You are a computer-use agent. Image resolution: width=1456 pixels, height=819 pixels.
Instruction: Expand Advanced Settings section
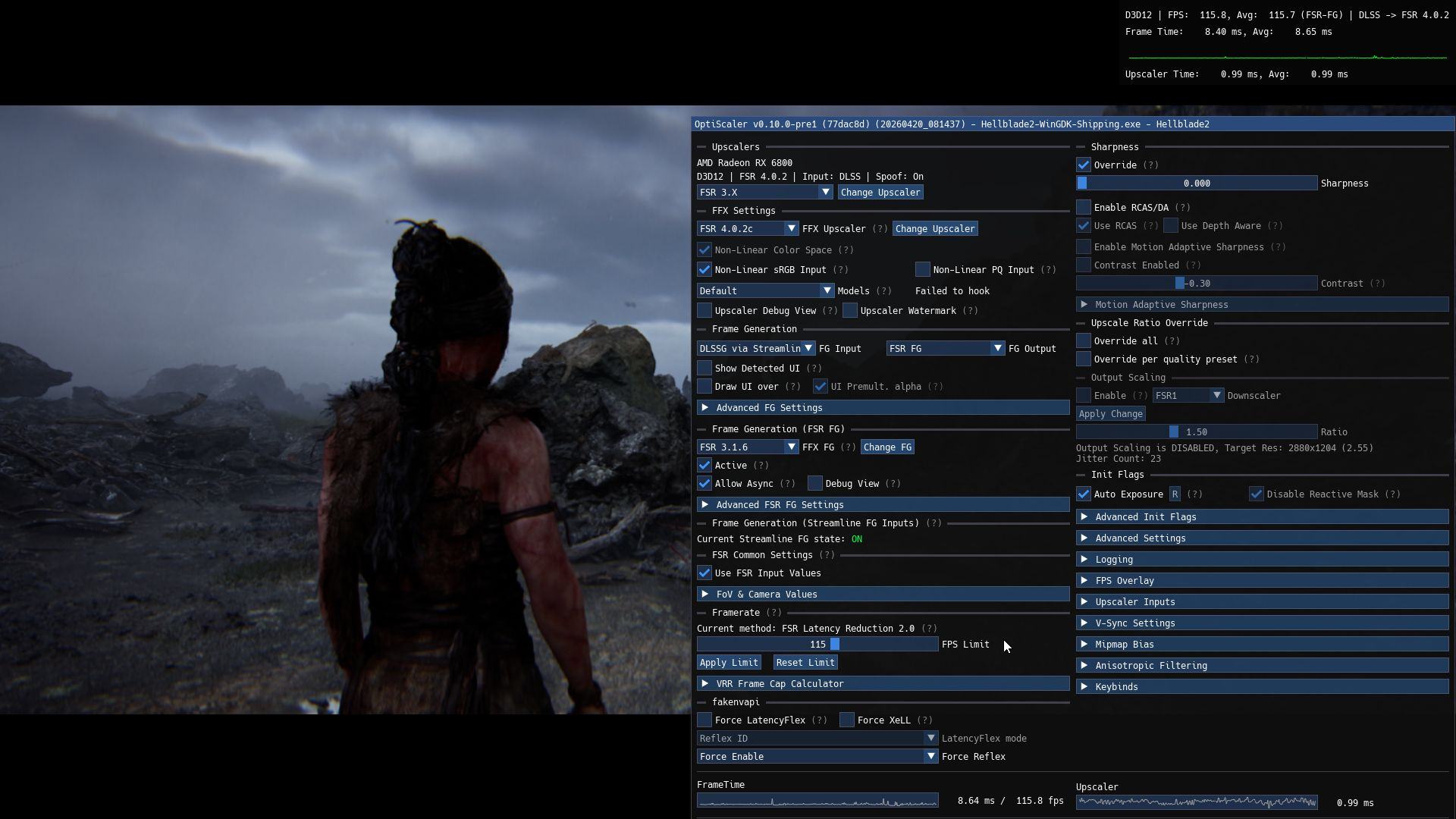[x=1263, y=538]
